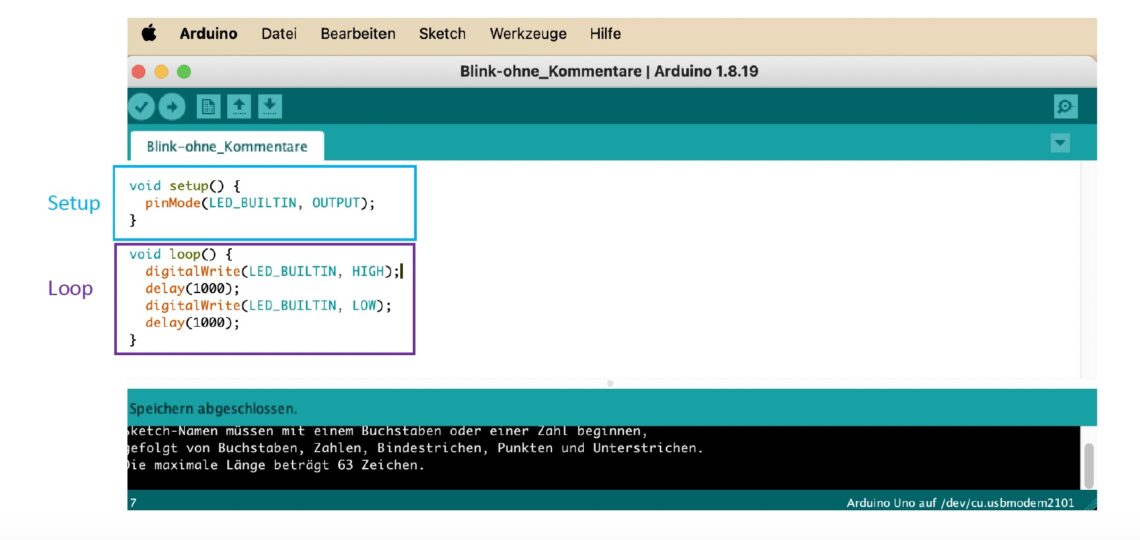Open the Serial Monitor magnifier icon

1065,106
